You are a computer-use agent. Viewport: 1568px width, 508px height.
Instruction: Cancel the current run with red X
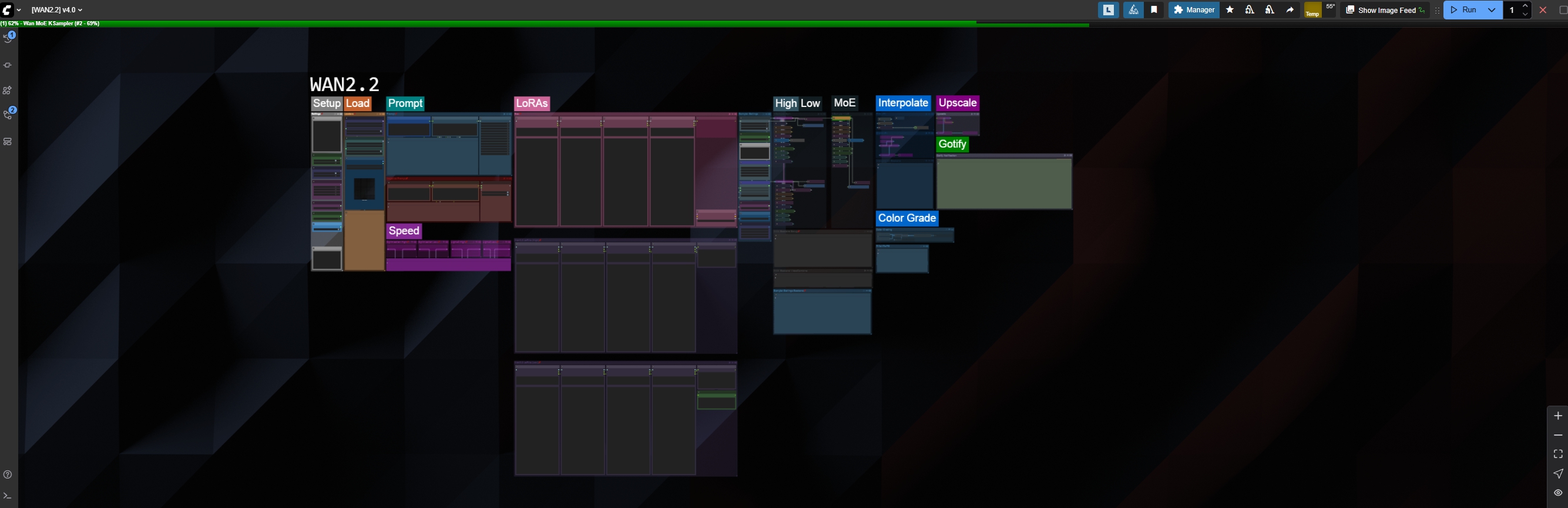(x=1542, y=10)
